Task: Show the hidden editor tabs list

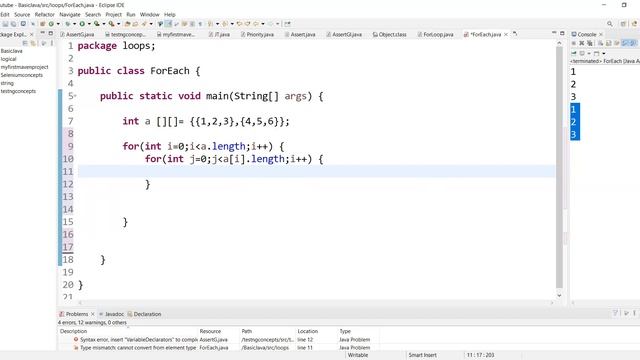Action: [x=515, y=34]
